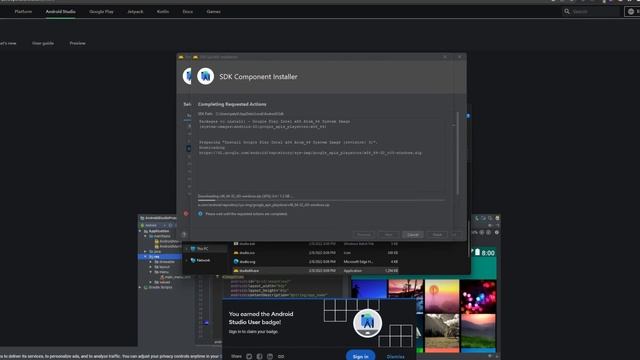Select main_menu.xml in project tree
The width and height of the screenshot is (640, 360).
[x=176, y=277]
